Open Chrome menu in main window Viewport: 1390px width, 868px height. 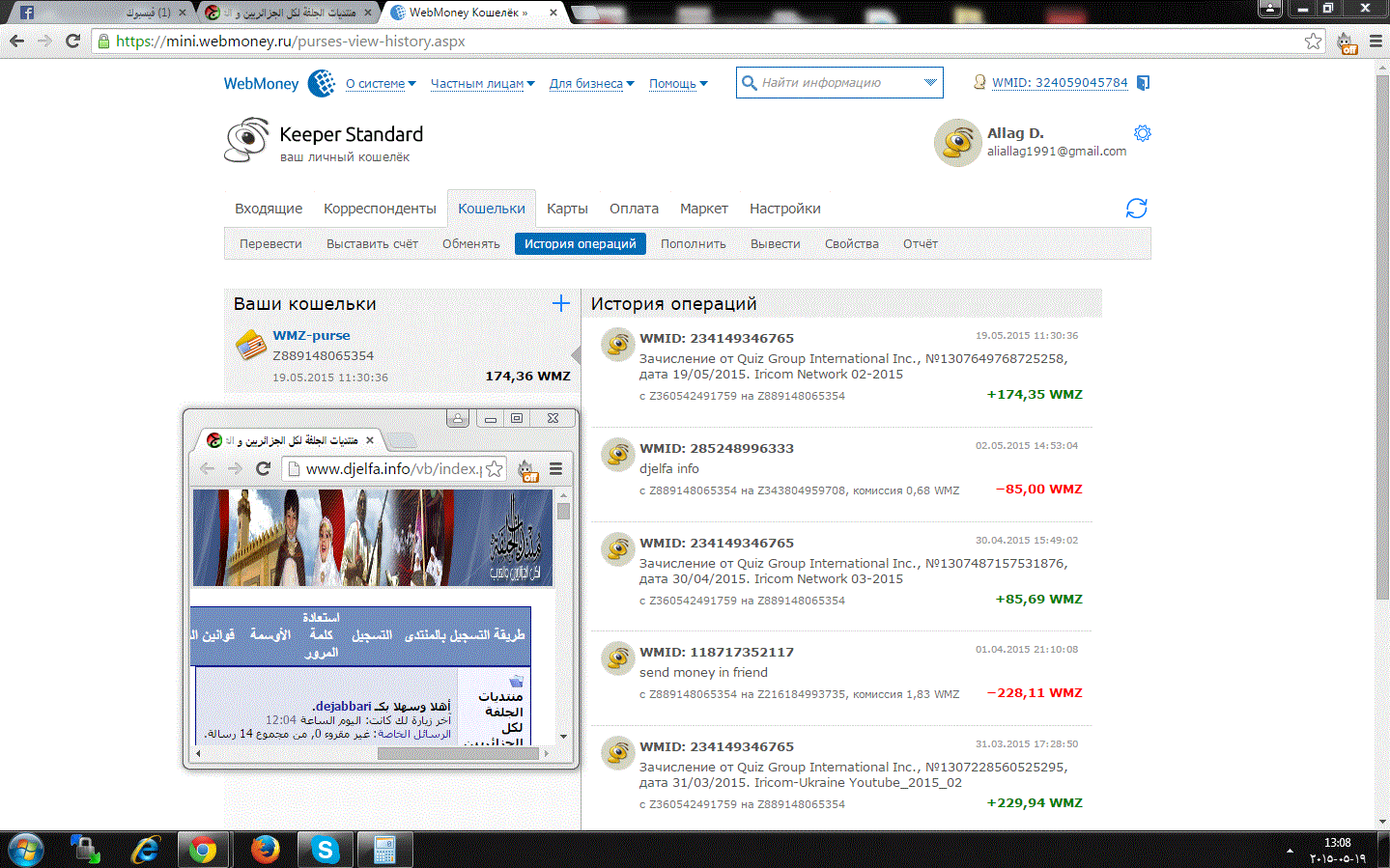click(1376, 41)
